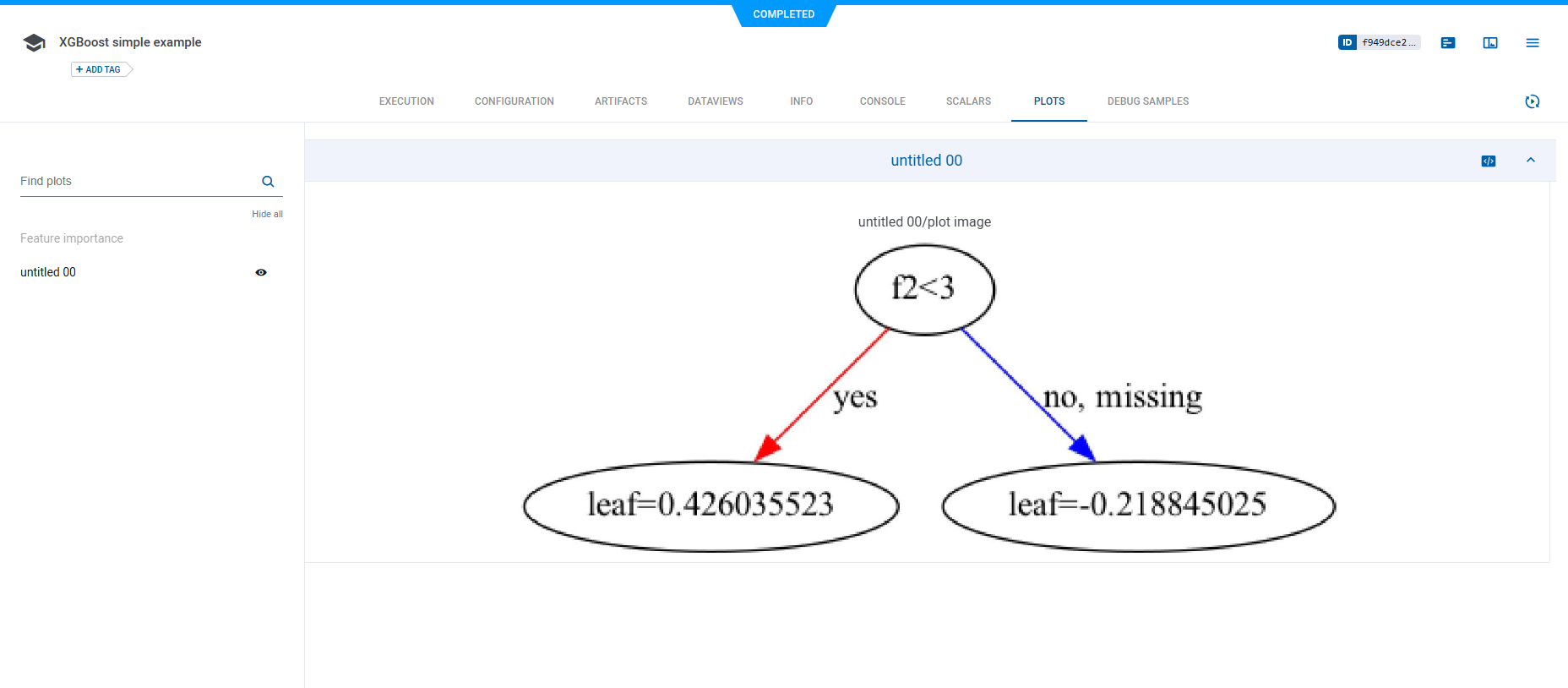Open the info panel layout icon
Viewport: 1568px width, 688px height.
click(x=1490, y=43)
